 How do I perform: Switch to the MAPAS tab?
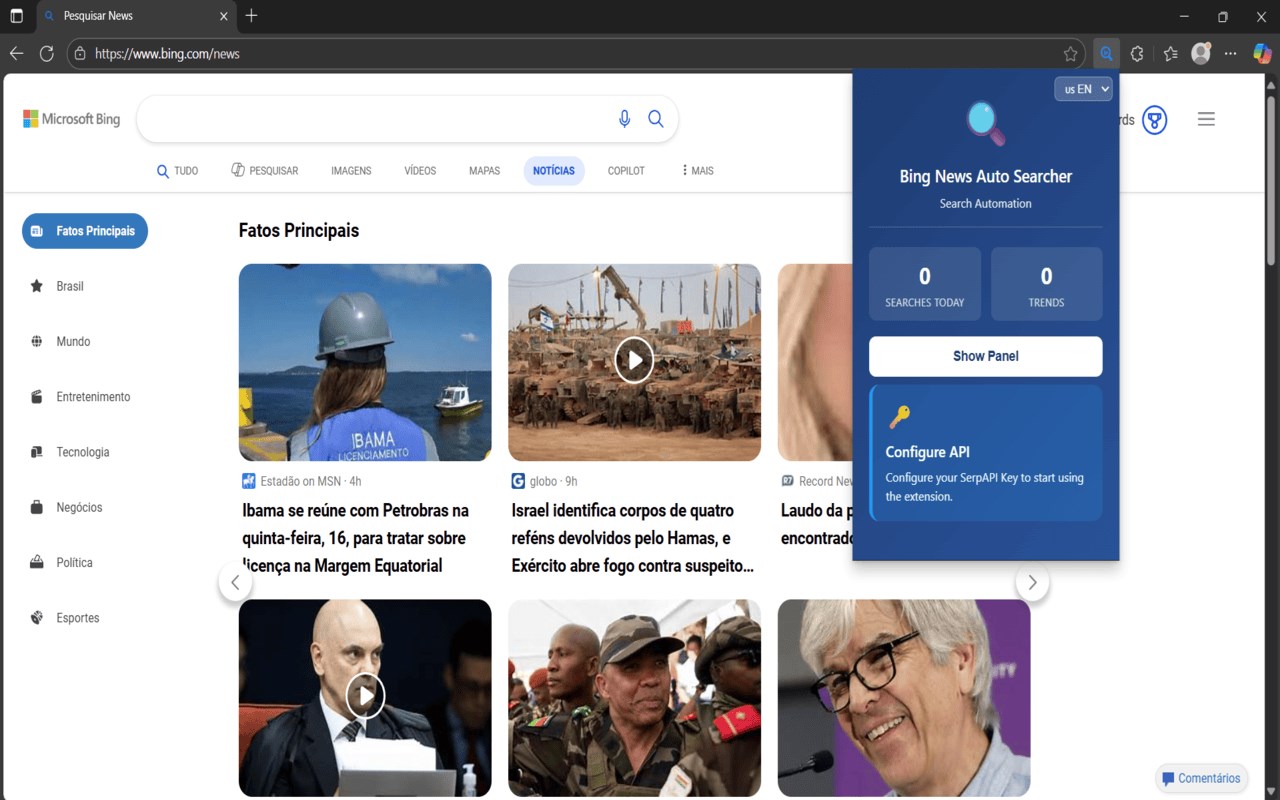click(x=484, y=171)
